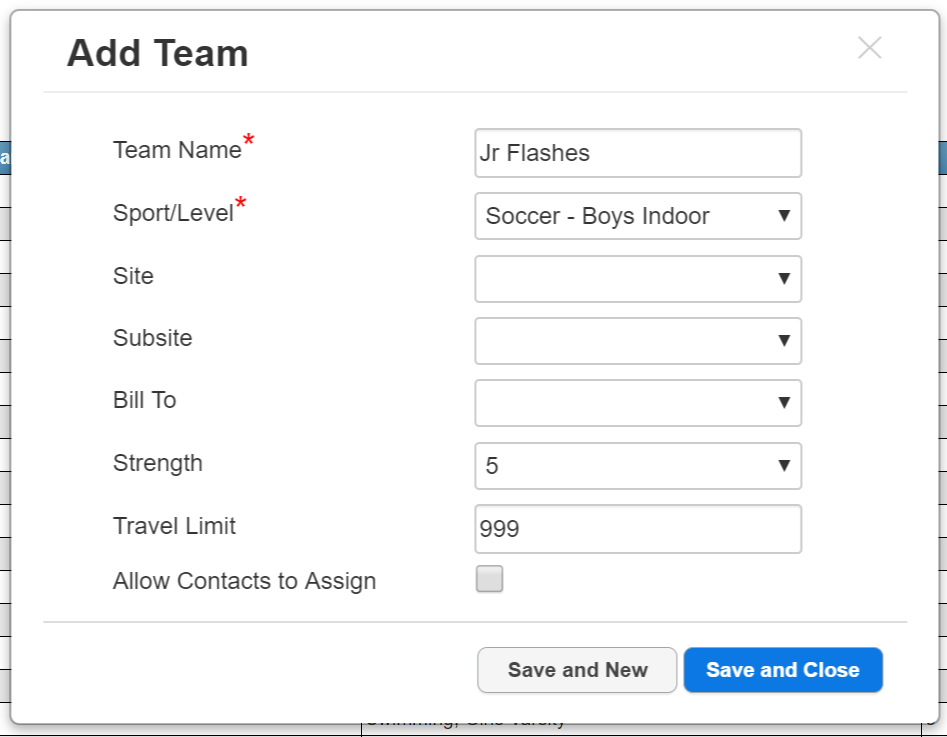
Task: Click the Travel Limit field showing 999
Action: point(638,529)
